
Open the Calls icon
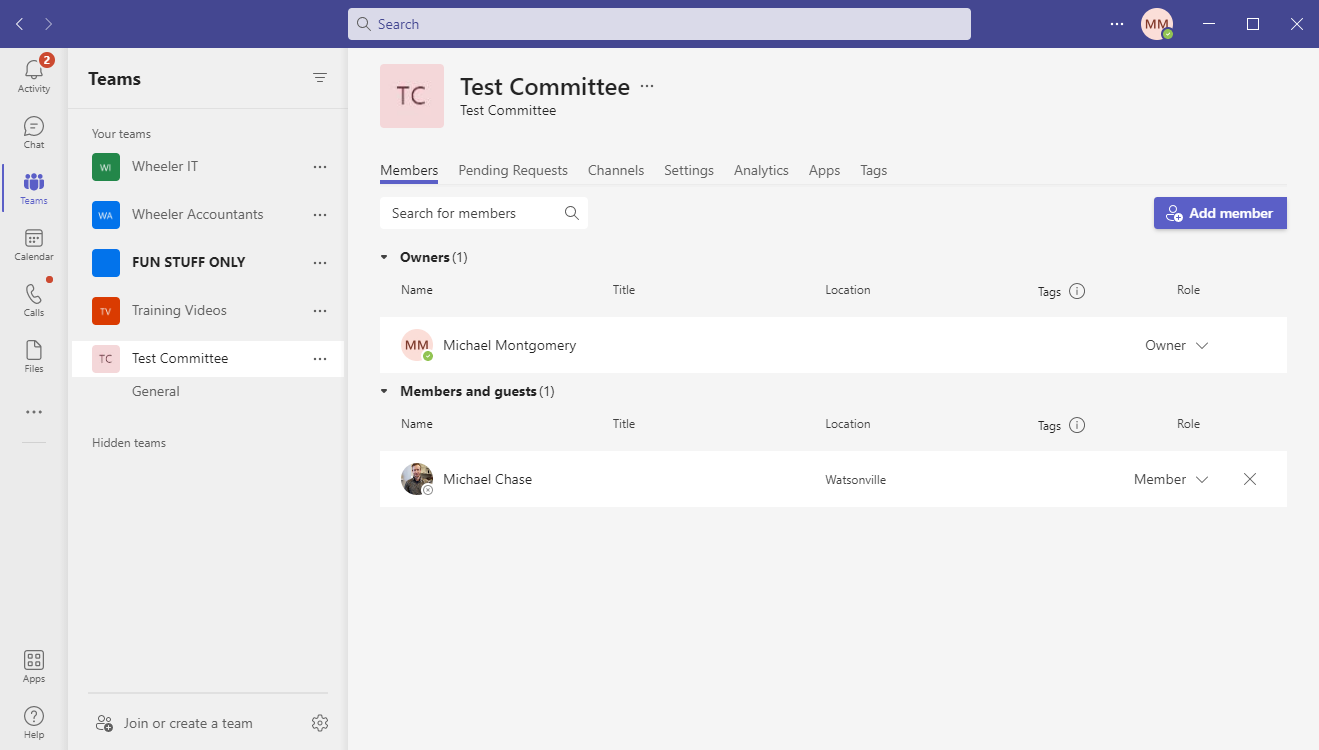tap(34, 300)
